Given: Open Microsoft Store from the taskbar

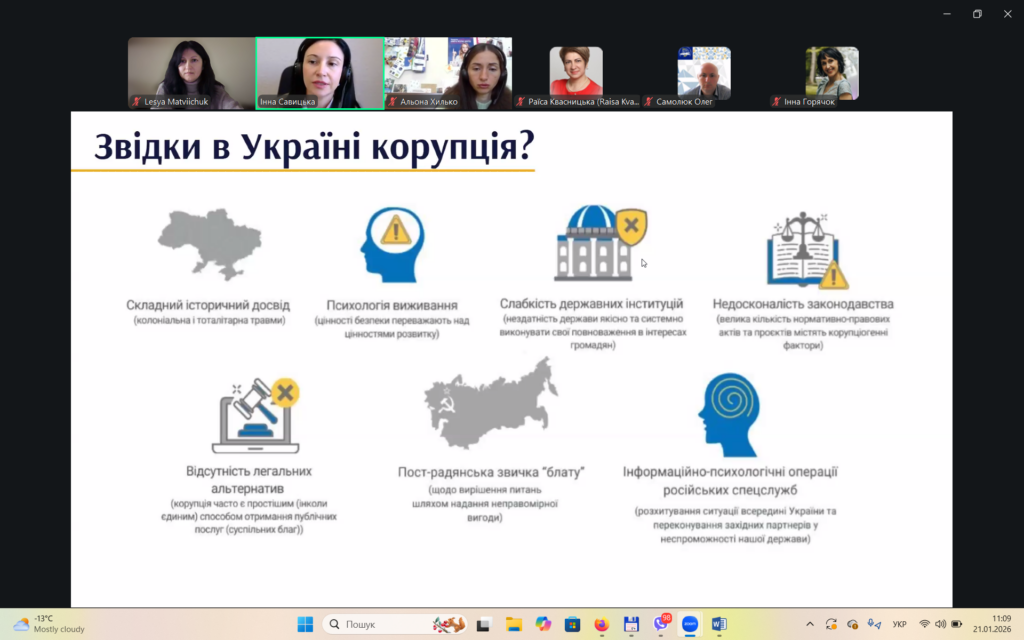Looking at the screenshot, I should [x=572, y=624].
